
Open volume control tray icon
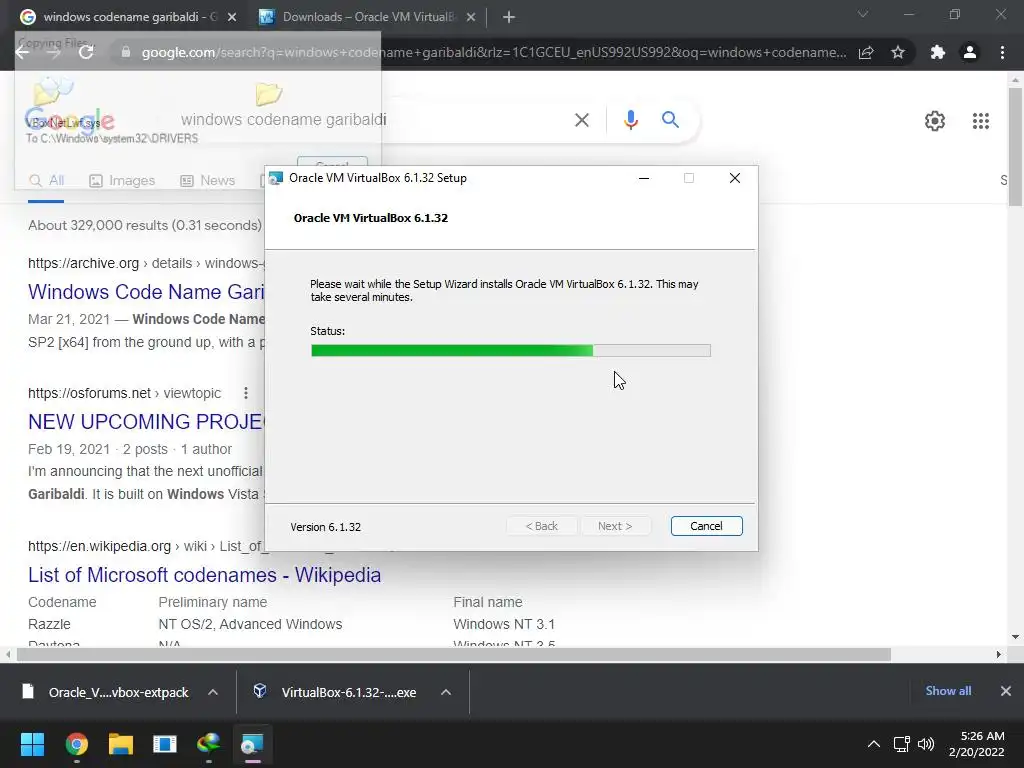coord(926,744)
